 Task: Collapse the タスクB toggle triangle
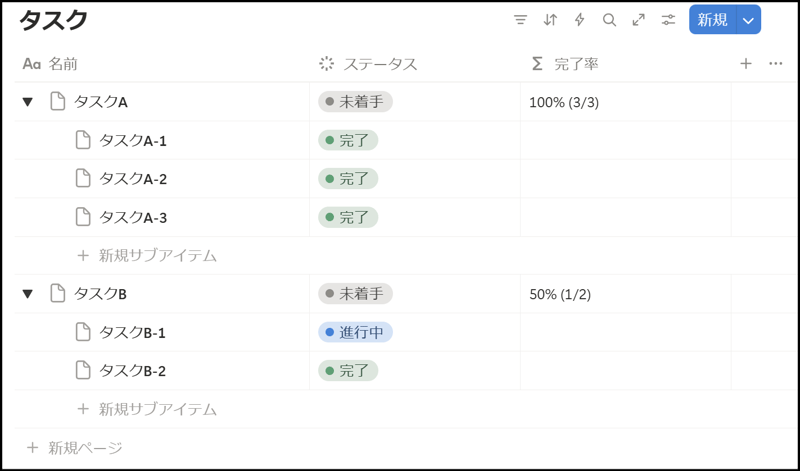[28, 294]
